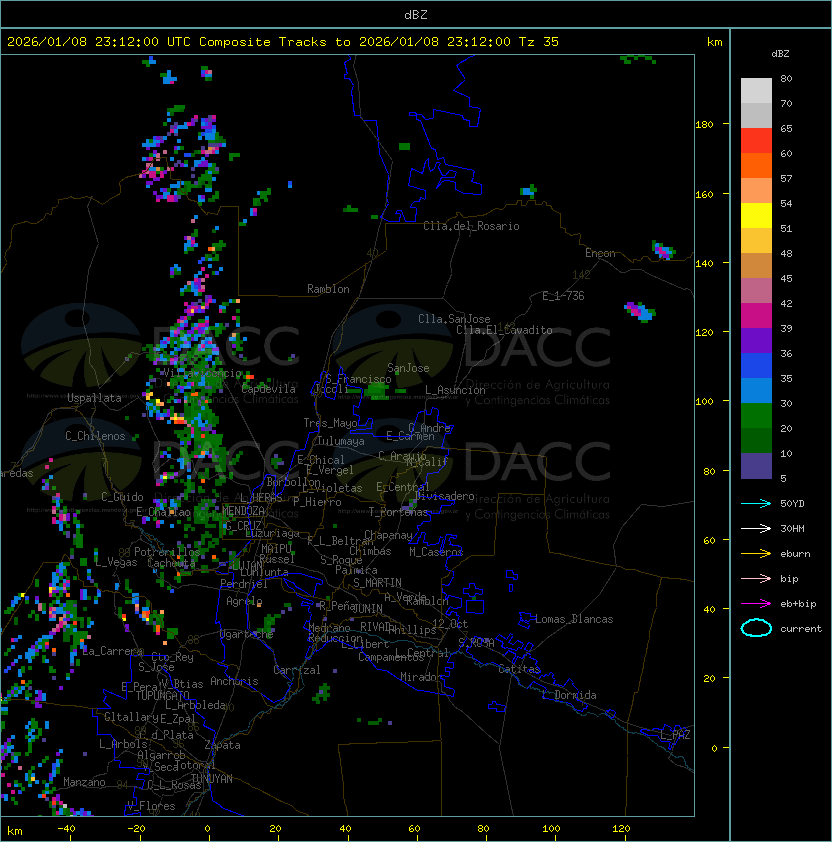Viewport: 832px width, 842px height.
Task: Click the Manzano label
Action: coord(84,782)
